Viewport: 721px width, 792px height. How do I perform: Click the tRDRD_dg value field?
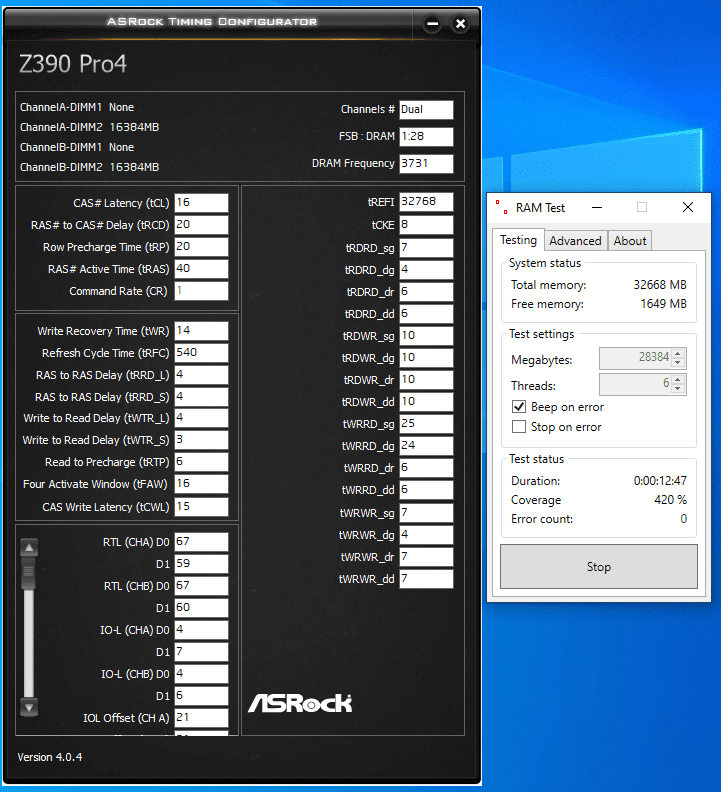(426, 270)
